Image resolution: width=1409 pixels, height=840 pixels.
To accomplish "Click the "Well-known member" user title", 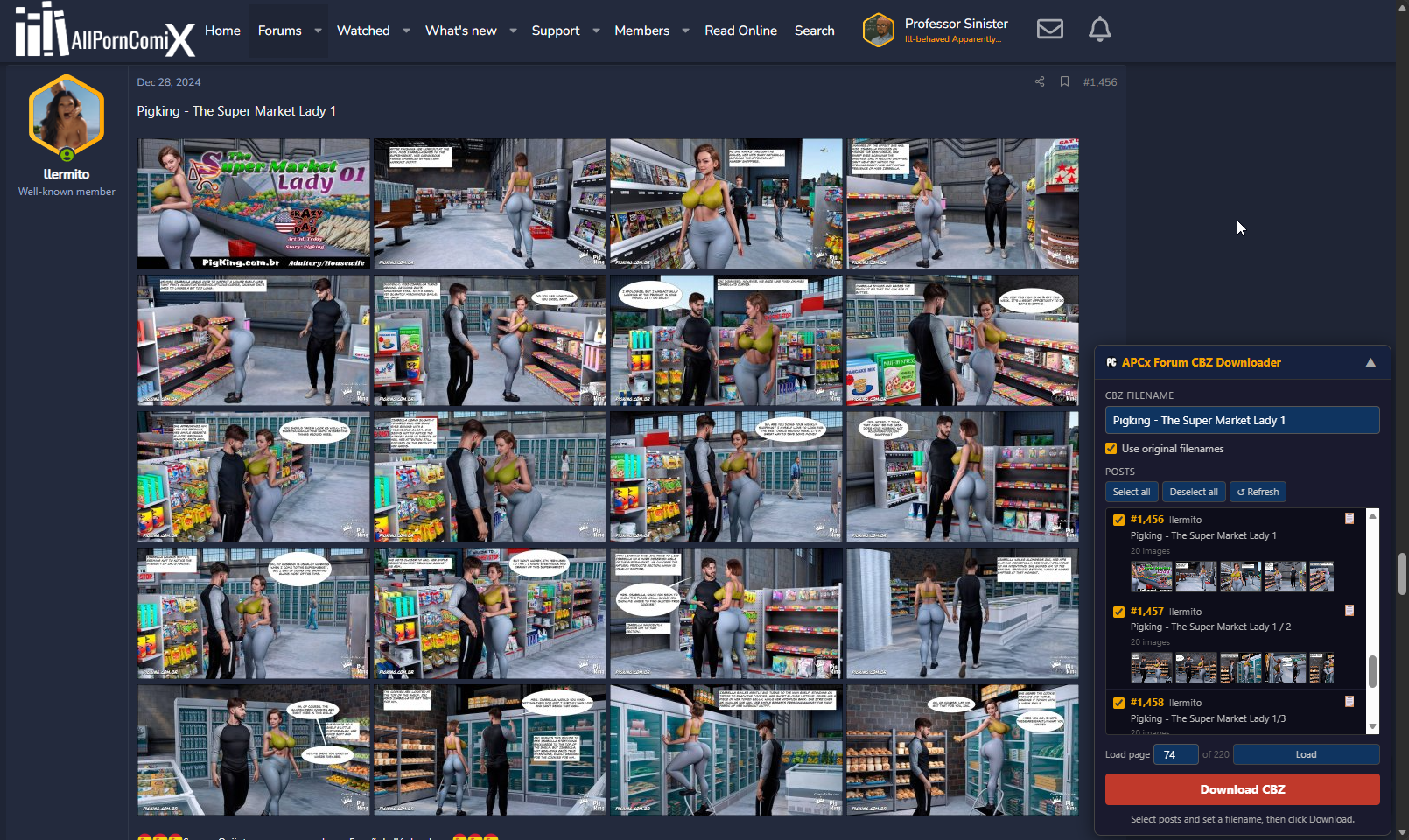I will click(x=67, y=192).
